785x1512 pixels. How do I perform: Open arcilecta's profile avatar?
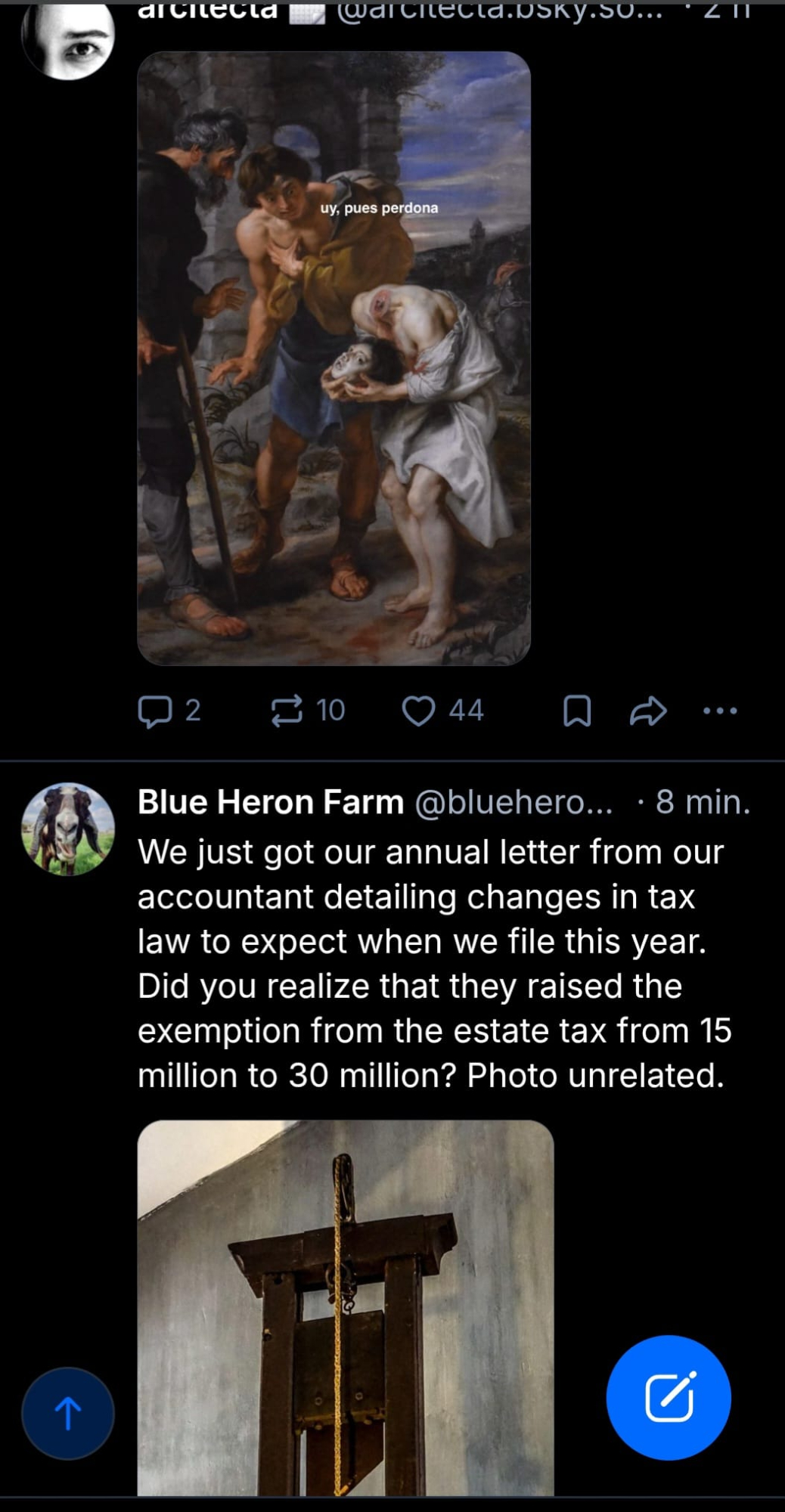[x=68, y=38]
